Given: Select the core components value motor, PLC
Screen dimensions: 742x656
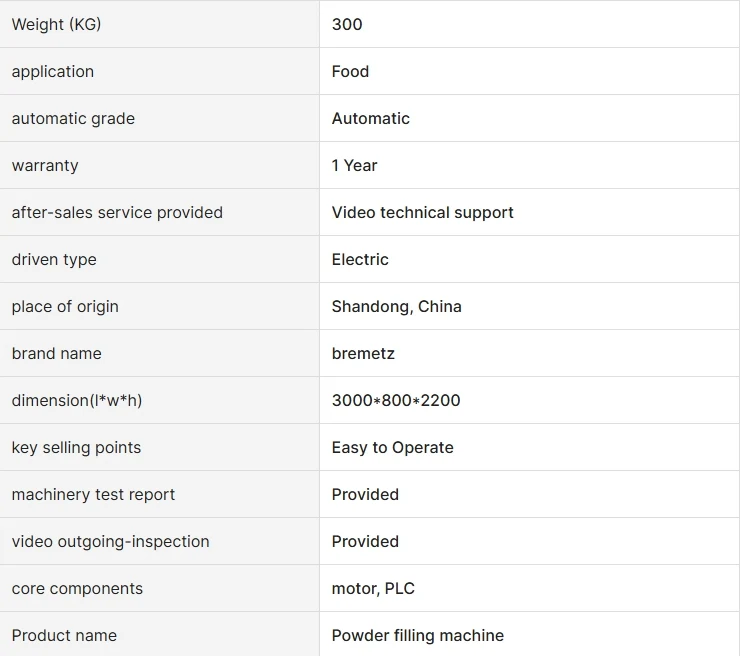Looking at the screenshot, I should [373, 588].
